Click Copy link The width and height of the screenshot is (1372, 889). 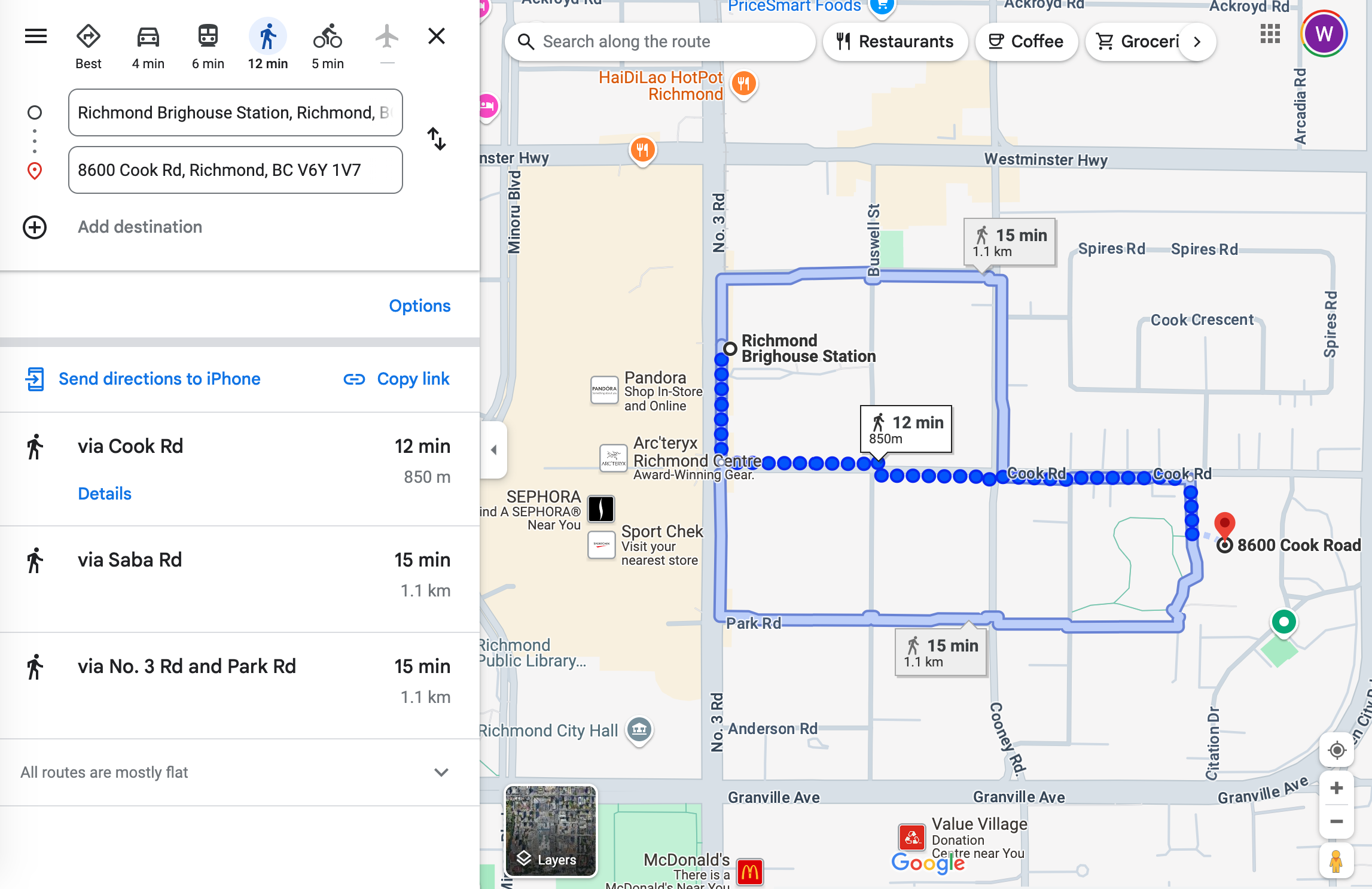click(x=397, y=379)
